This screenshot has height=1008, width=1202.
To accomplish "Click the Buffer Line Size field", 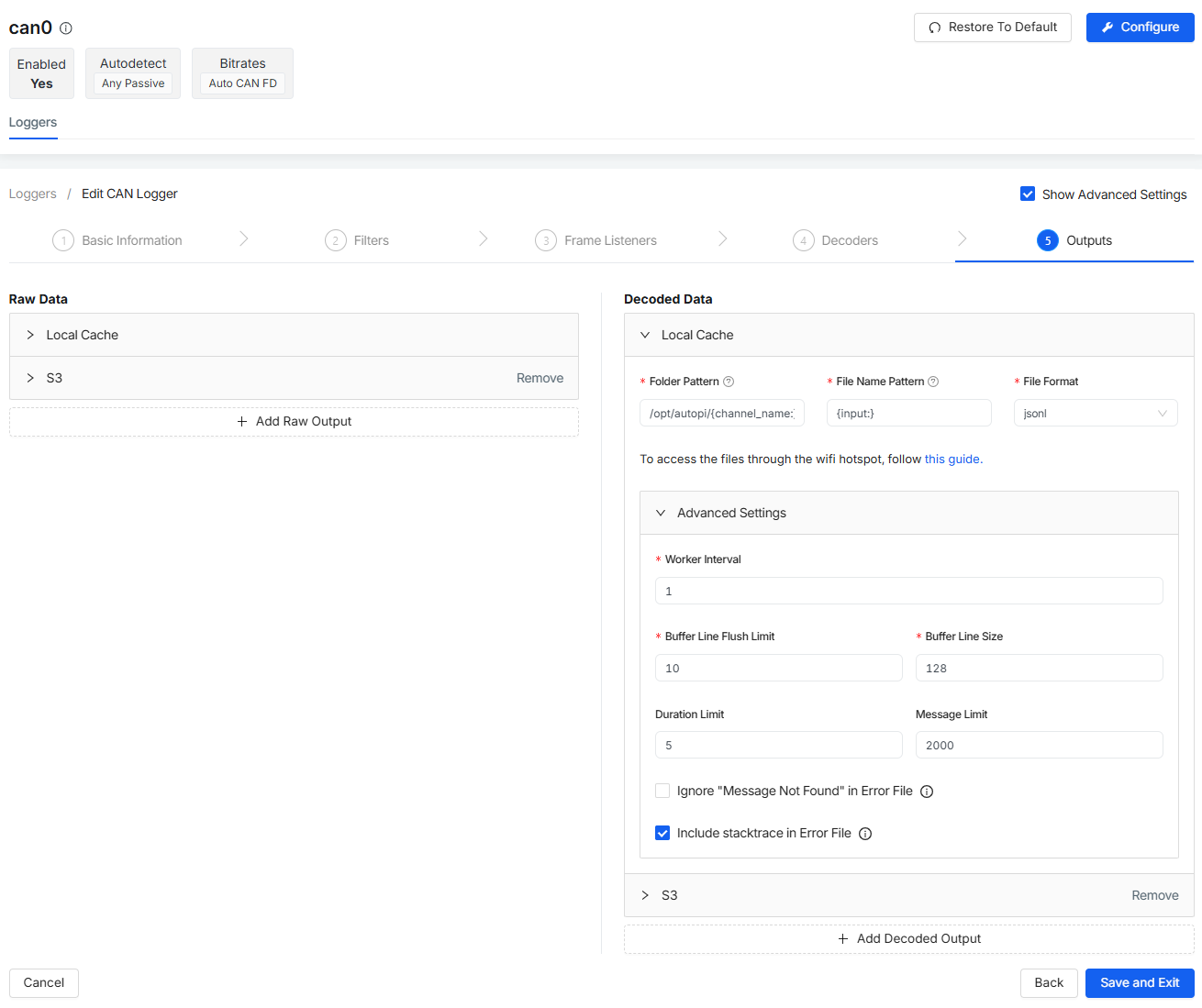I will [1040, 668].
